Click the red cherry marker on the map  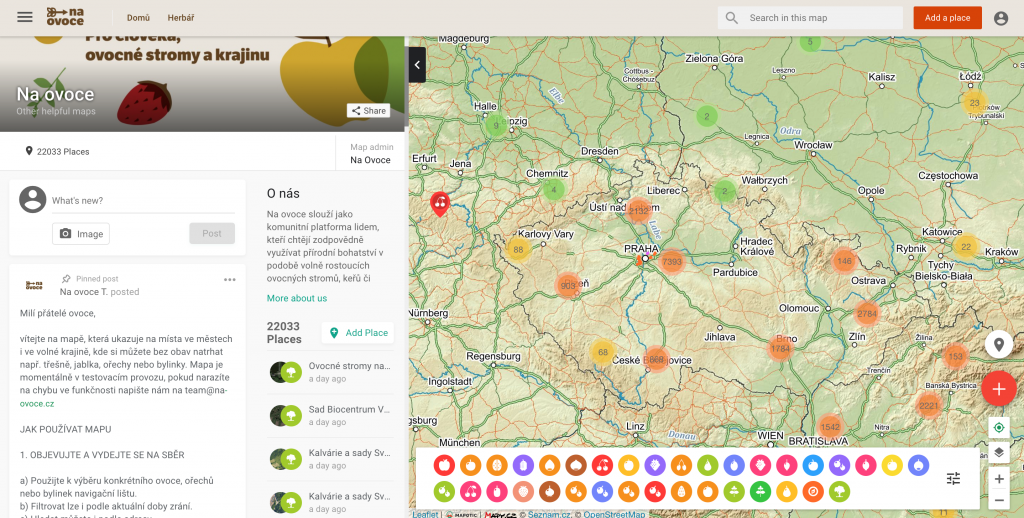click(x=440, y=204)
